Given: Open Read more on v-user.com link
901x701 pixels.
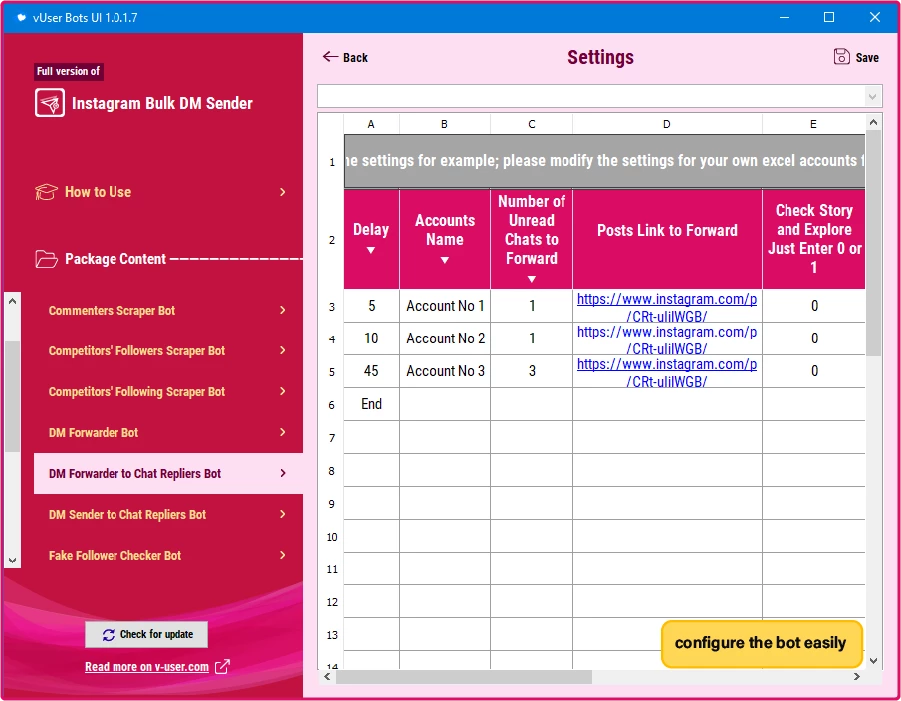Looking at the screenshot, I should [147, 667].
